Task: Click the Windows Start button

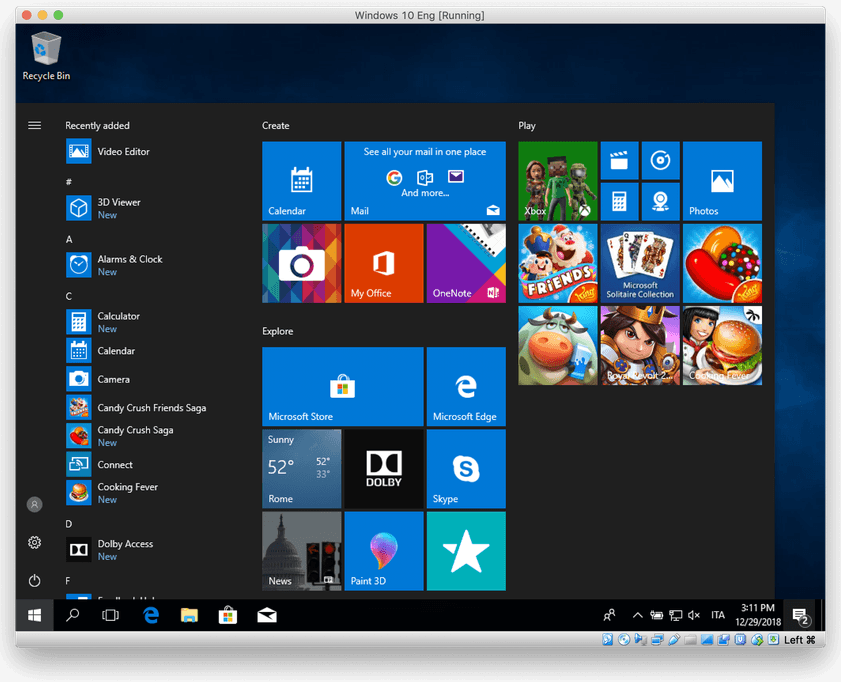Action: (x=34, y=615)
